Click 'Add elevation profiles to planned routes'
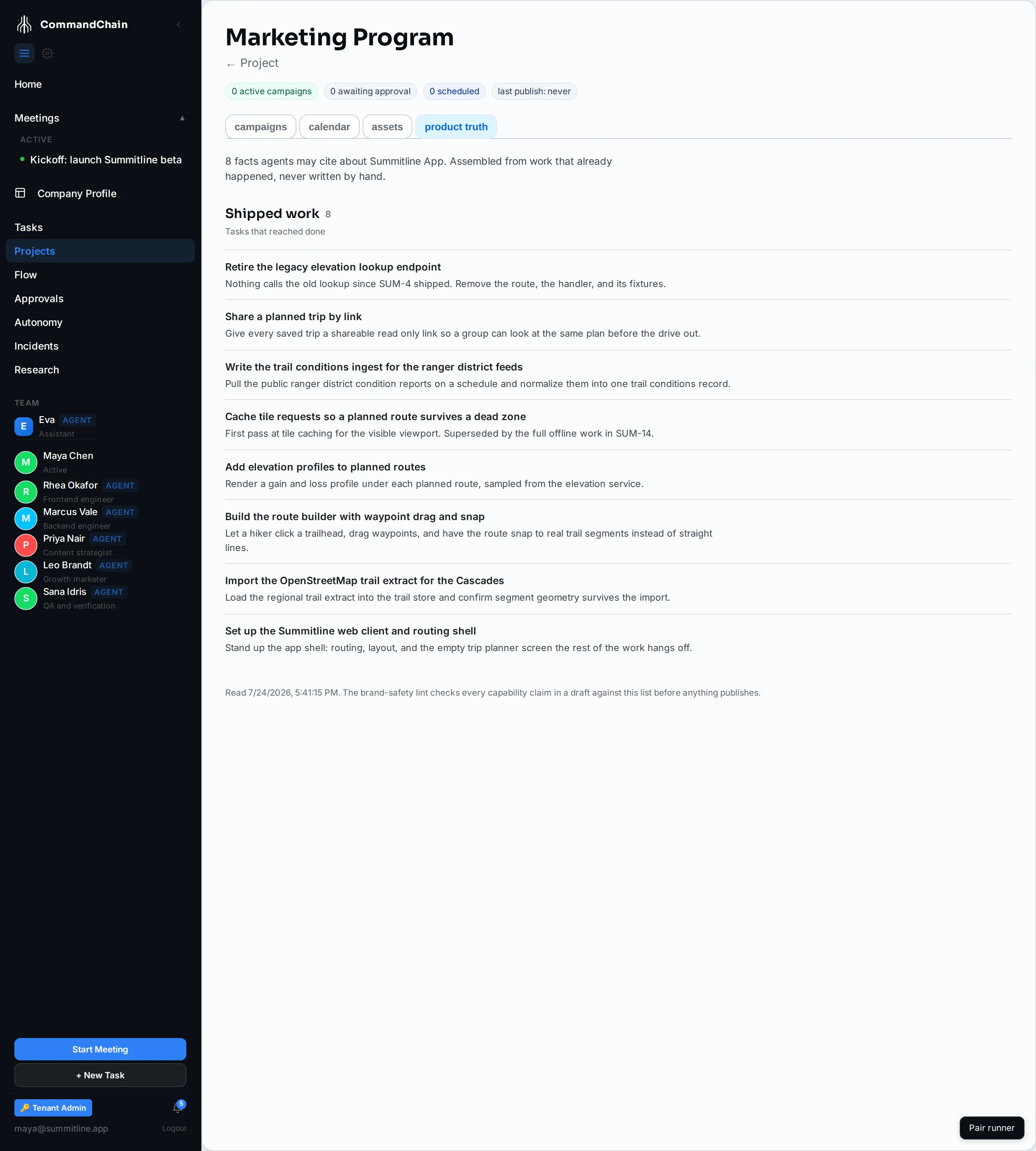Screen dimensions: 1036x1151 (325, 467)
